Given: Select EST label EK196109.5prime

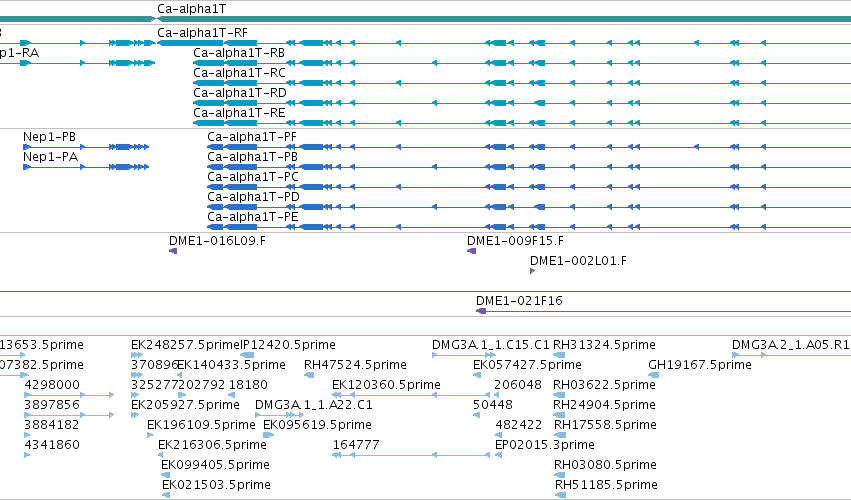Looking at the screenshot, I should point(201,426).
